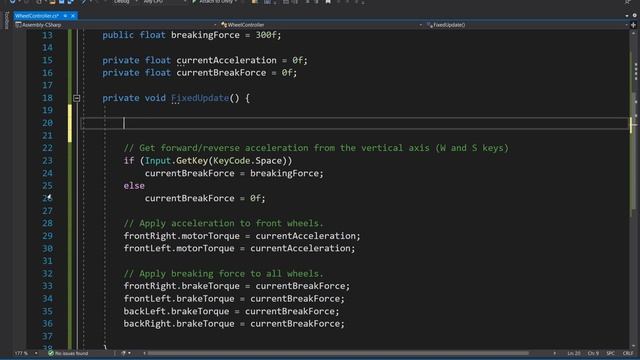Click 'currentBreakForce' declaration on line 16
The height and width of the screenshot is (360, 640).
point(221,73)
